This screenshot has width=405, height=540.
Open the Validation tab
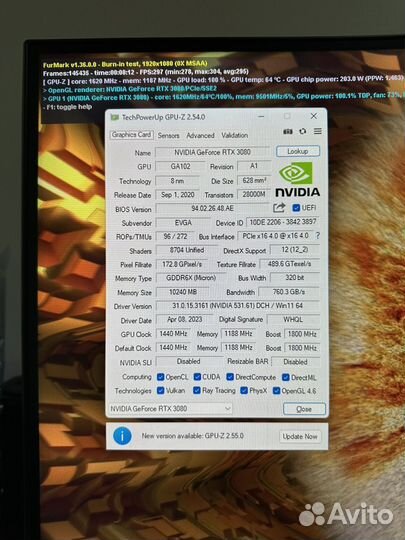tap(235, 135)
